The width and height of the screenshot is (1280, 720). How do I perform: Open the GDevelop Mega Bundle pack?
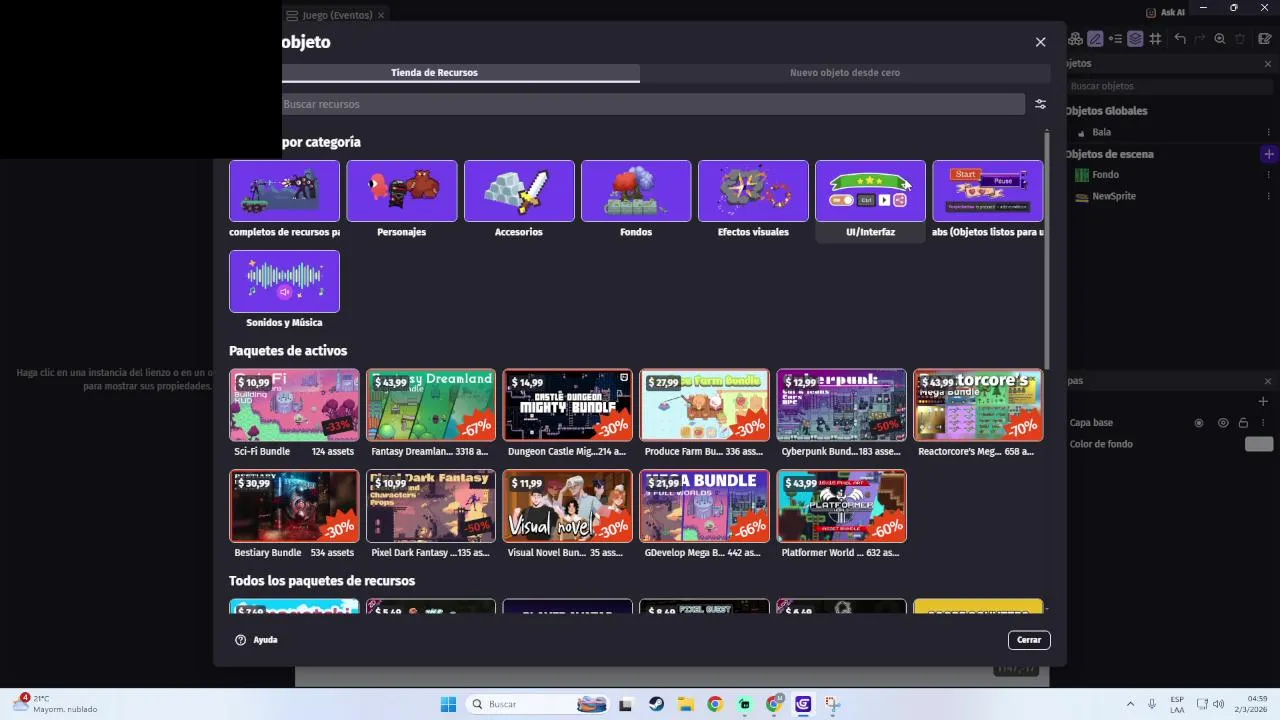point(704,514)
